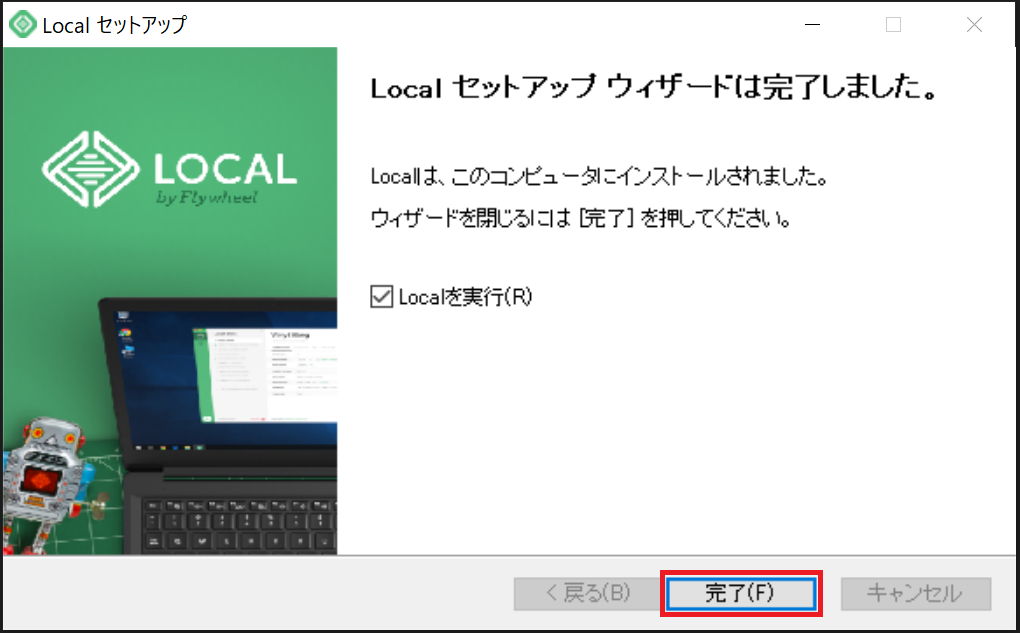The width and height of the screenshot is (1020, 633).
Task: Click the Local app icon in title bar
Action: point(23,24)
